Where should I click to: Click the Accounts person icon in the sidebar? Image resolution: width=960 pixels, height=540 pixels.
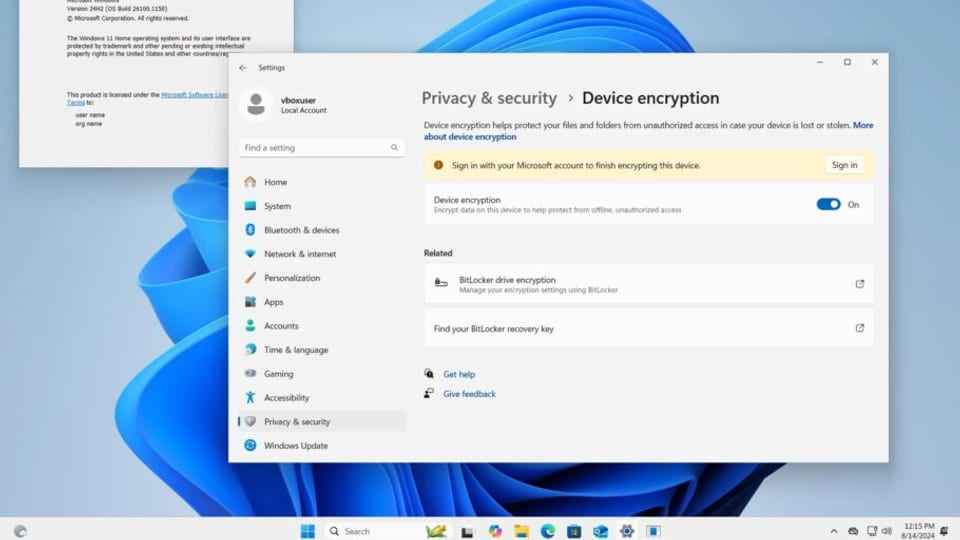click(x=250, y=326)
